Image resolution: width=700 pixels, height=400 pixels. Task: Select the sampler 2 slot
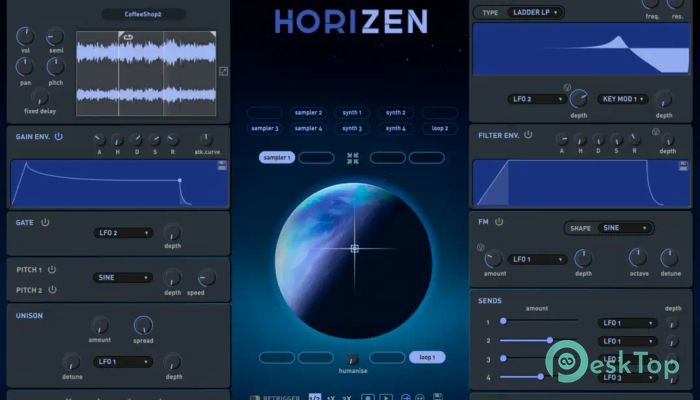coord(308,113)
